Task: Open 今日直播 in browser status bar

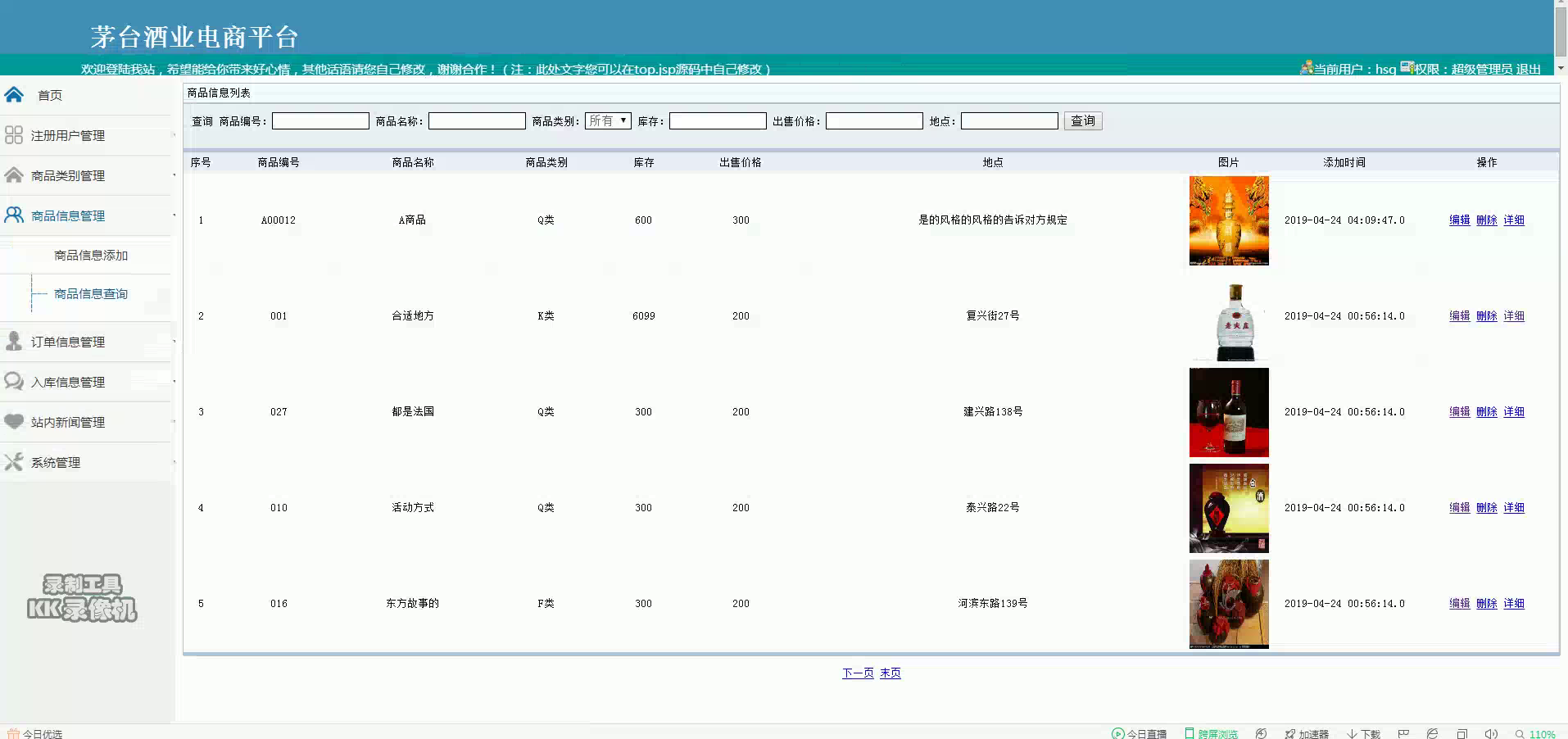Action: [1139, 733]
